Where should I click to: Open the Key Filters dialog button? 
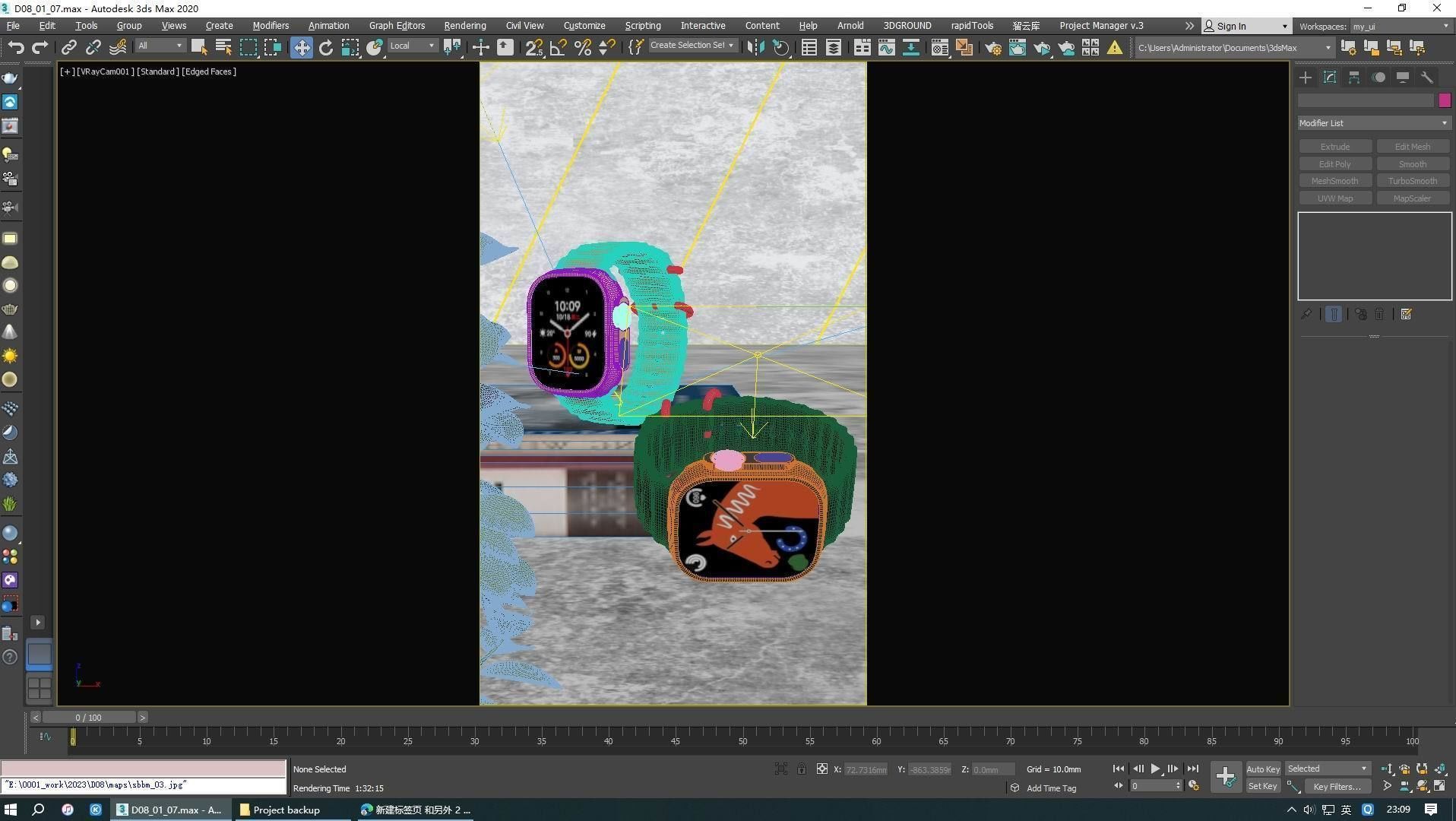(1337, 787)
